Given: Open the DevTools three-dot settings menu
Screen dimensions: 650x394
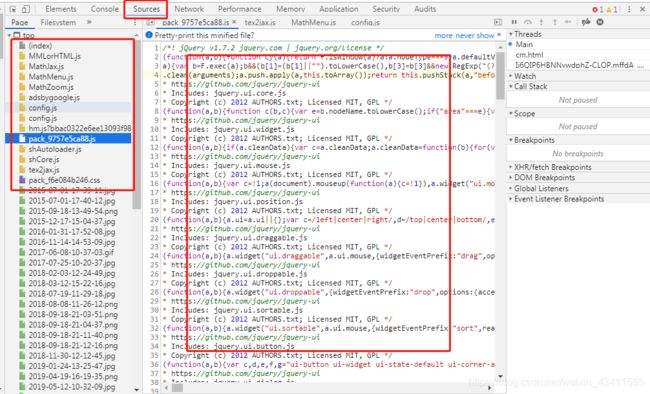Looking at the screenshot, I should [x=629, y=9].
